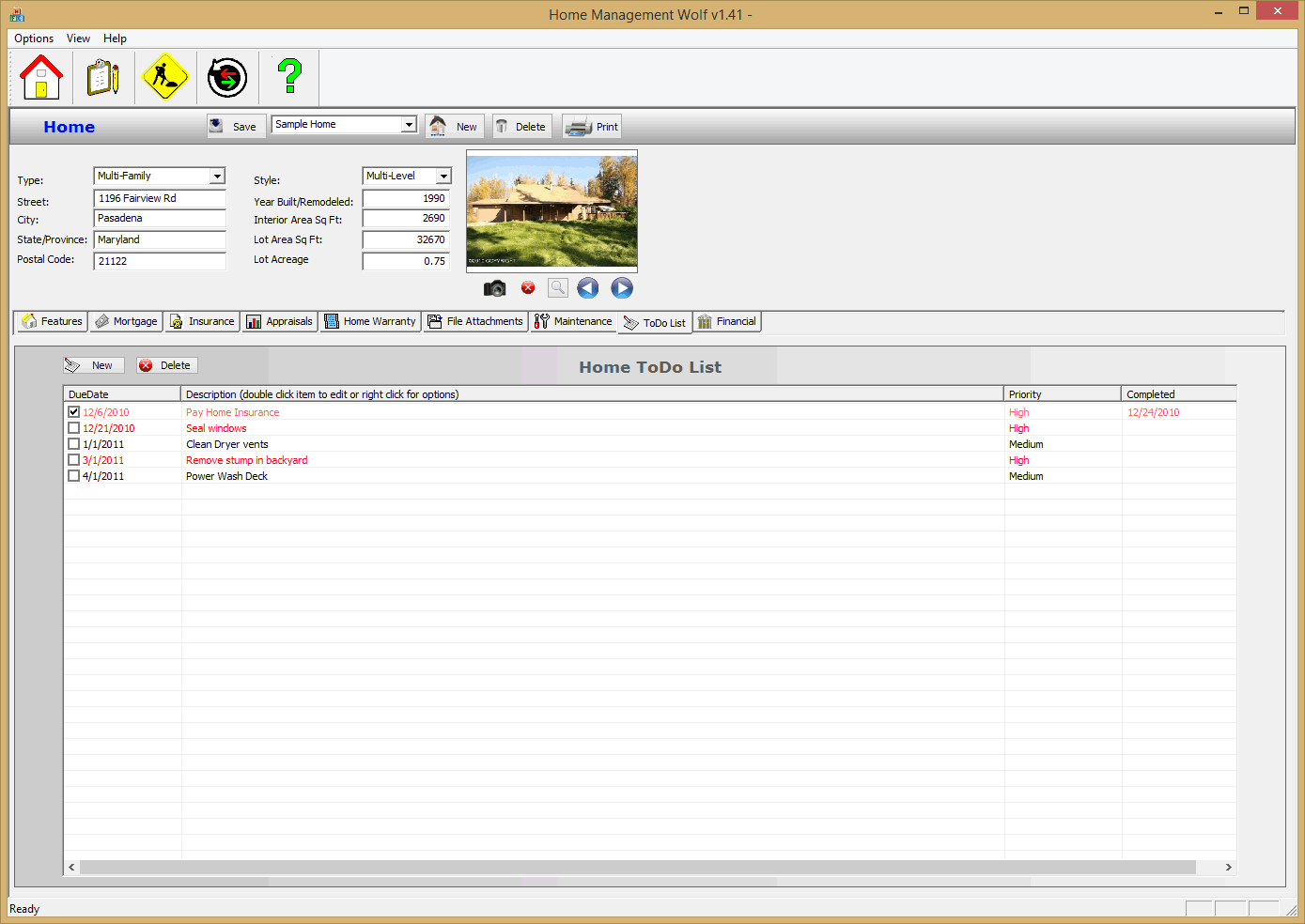Screen dimensions: 1305x924
Task: Click the maintenance worker toolbar icon
Action: [x=164, y=77]
